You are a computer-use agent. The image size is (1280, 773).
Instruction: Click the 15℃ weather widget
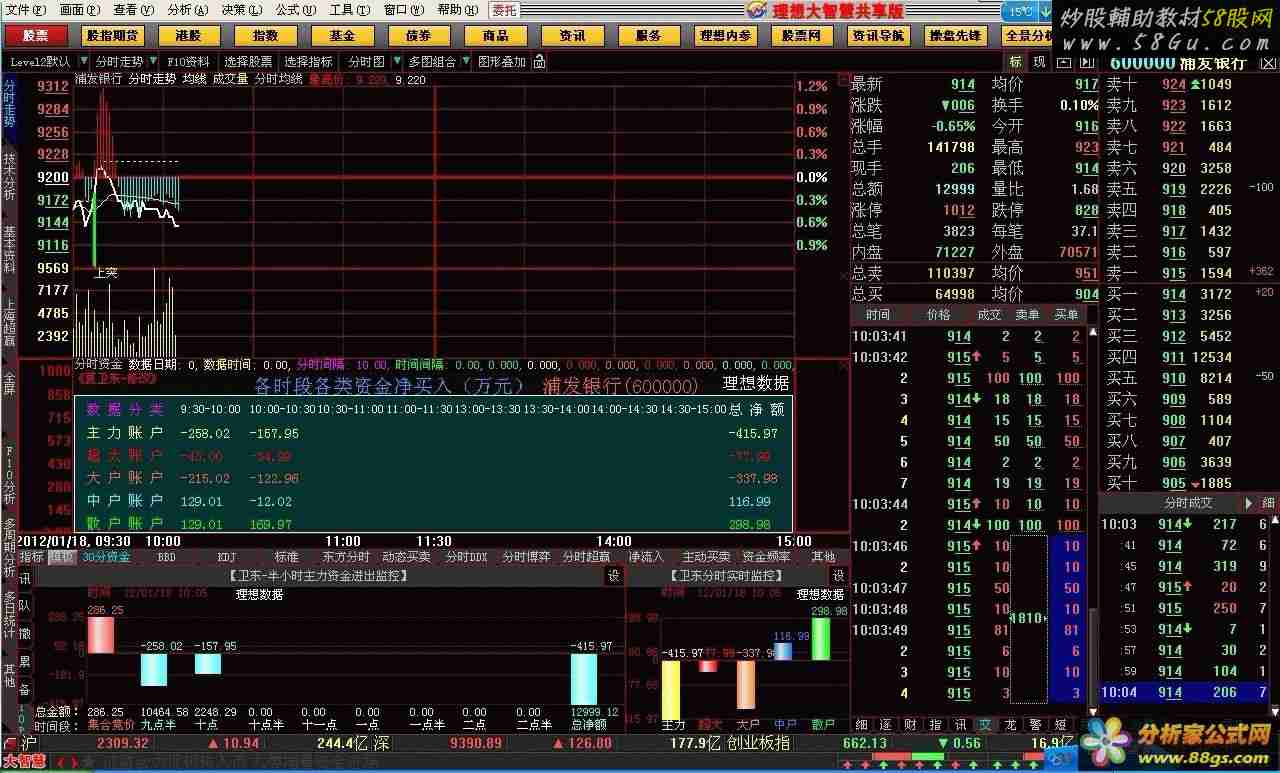pyautogui.click(x=1023, y=11)
